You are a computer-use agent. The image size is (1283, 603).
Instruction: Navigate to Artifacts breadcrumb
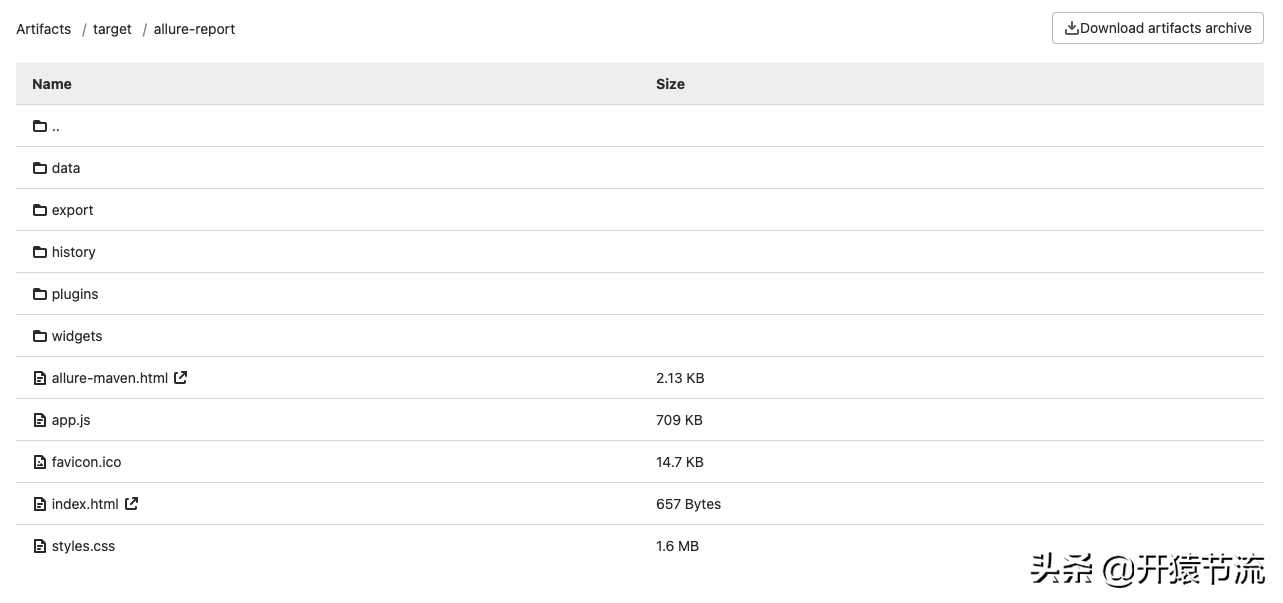click(x=43, y=29)
